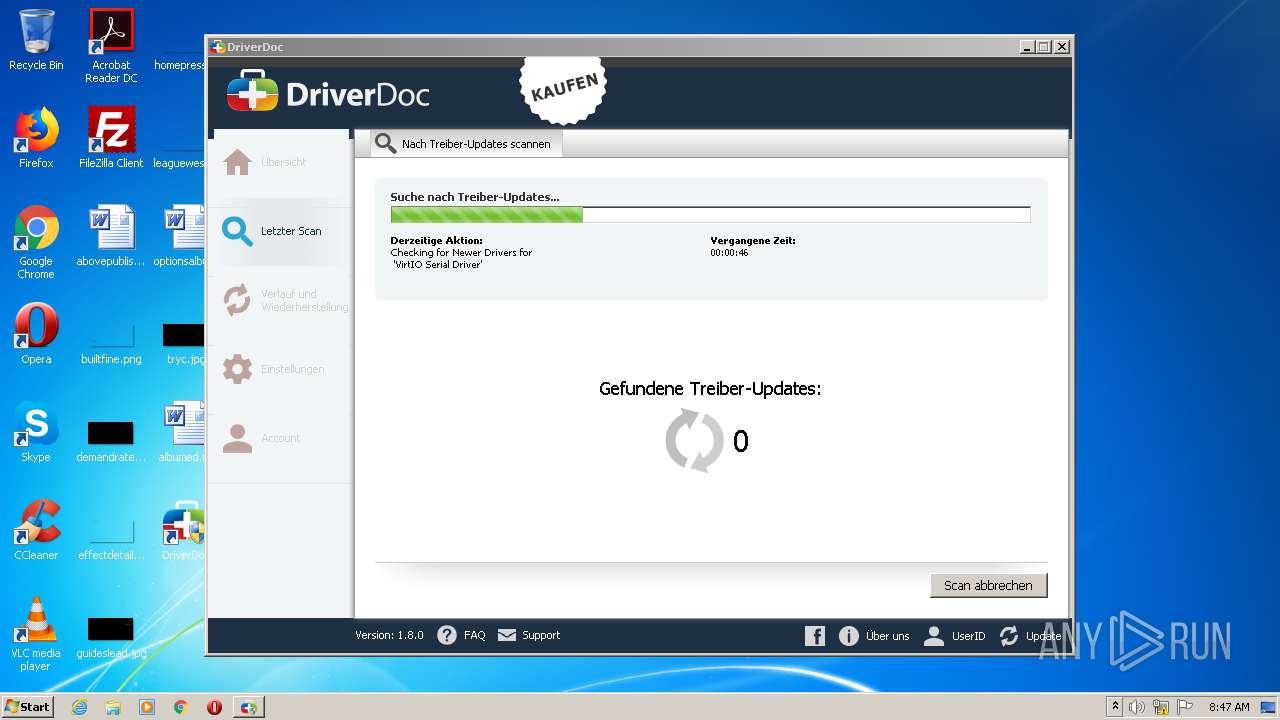
Task: Open Chrome from the taskbar
Action: pyautogui.click(x=181, y=707)
